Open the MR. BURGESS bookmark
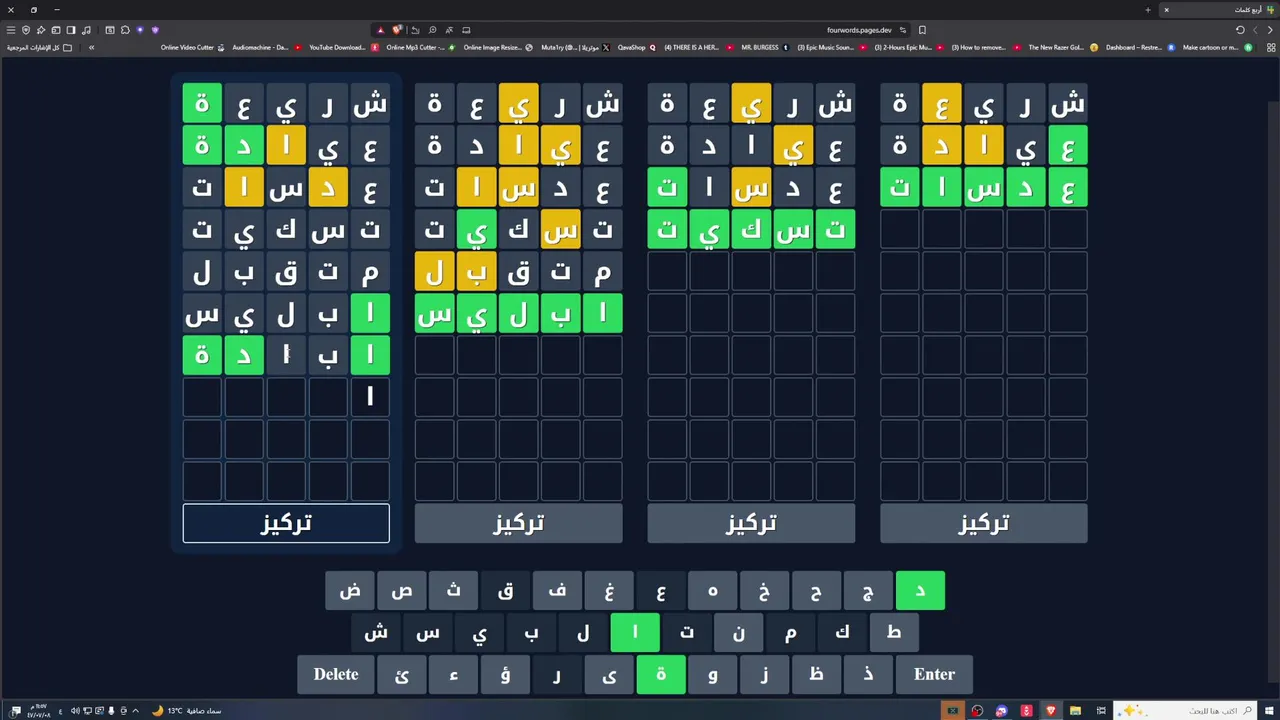This screenshot has width=1280, height=720. (764, 47)
